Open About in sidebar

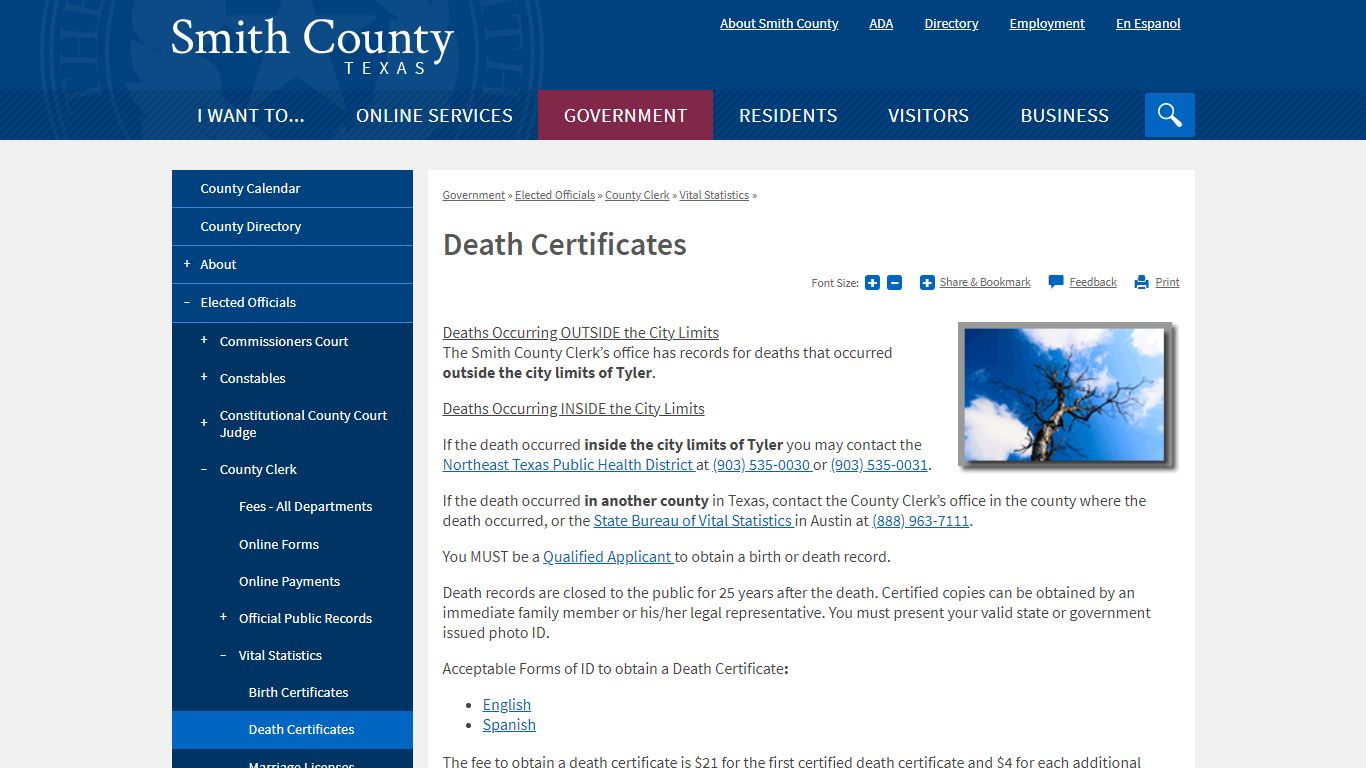[218, 265]
